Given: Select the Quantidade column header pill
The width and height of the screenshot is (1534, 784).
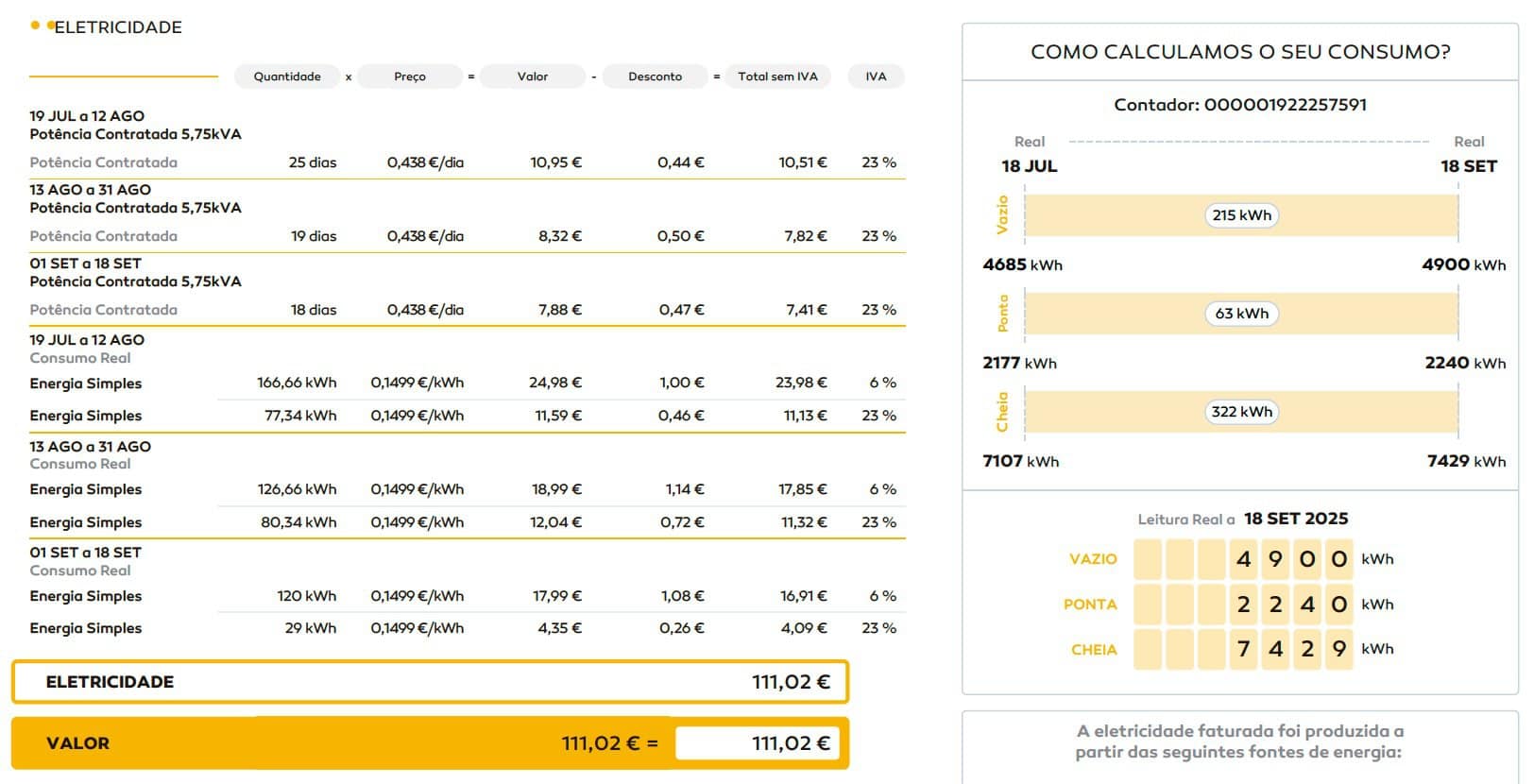Looking at the screenshot, I should tap(287, 77).
